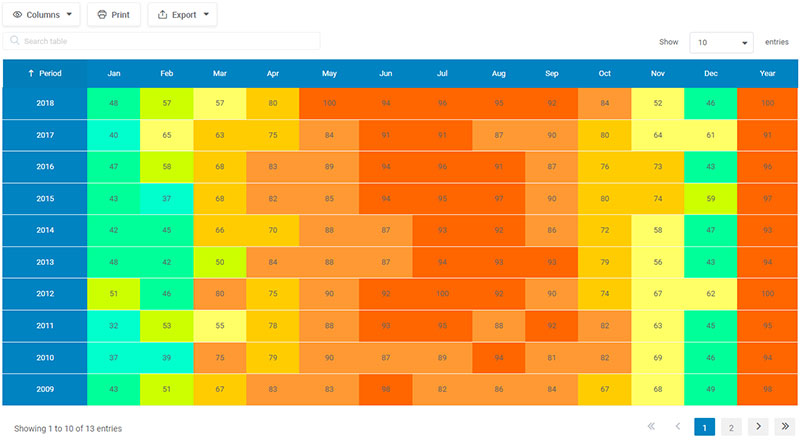Click the printer icon
Viewport: 800px width, 444px height.
(102, 15)
